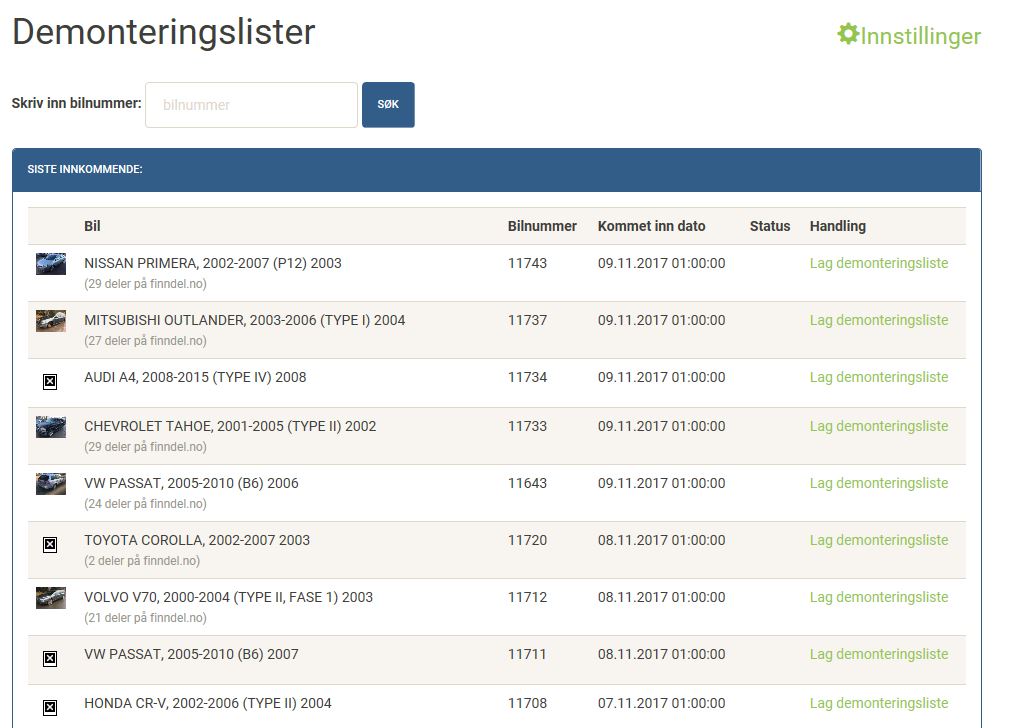Viewport: 1024px width, 728px height.
Task: Click the Status column header
Action: [x=769, y=226]
